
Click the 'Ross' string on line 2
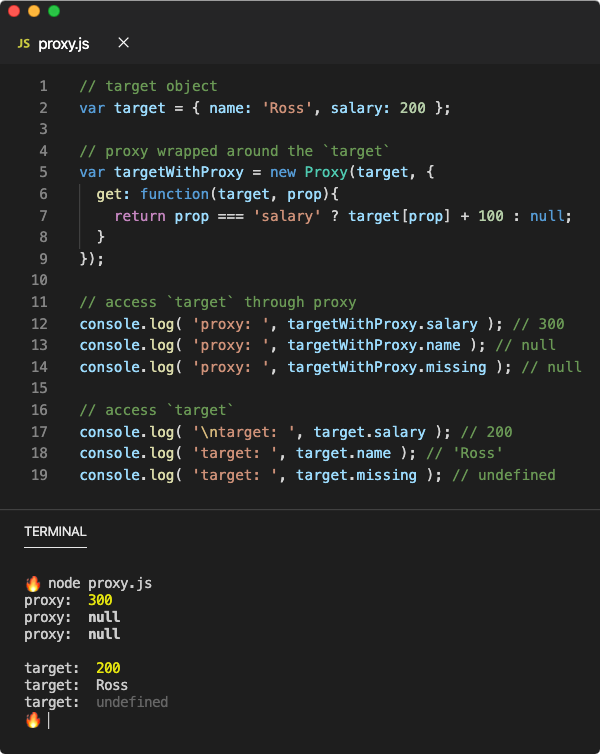coord(287,108)
